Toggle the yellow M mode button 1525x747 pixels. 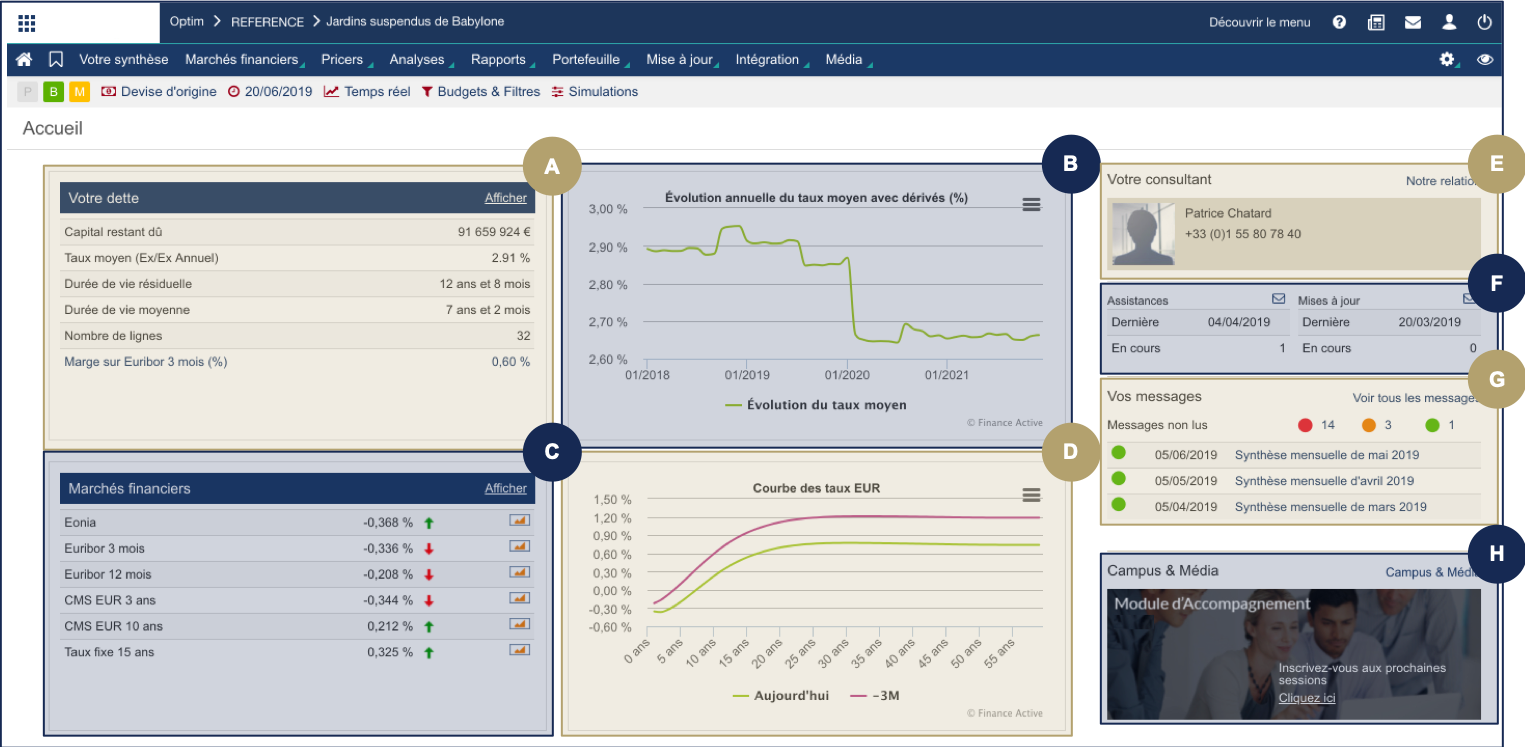[x=79, y=92]
